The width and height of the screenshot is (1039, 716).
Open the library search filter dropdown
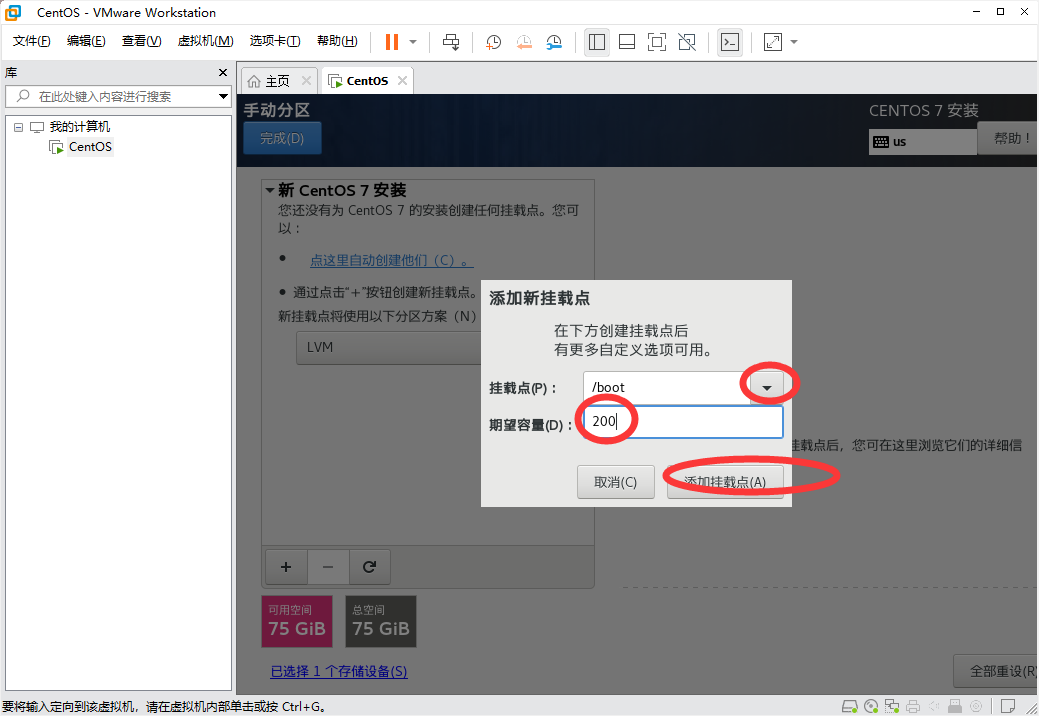click(223, 97)
